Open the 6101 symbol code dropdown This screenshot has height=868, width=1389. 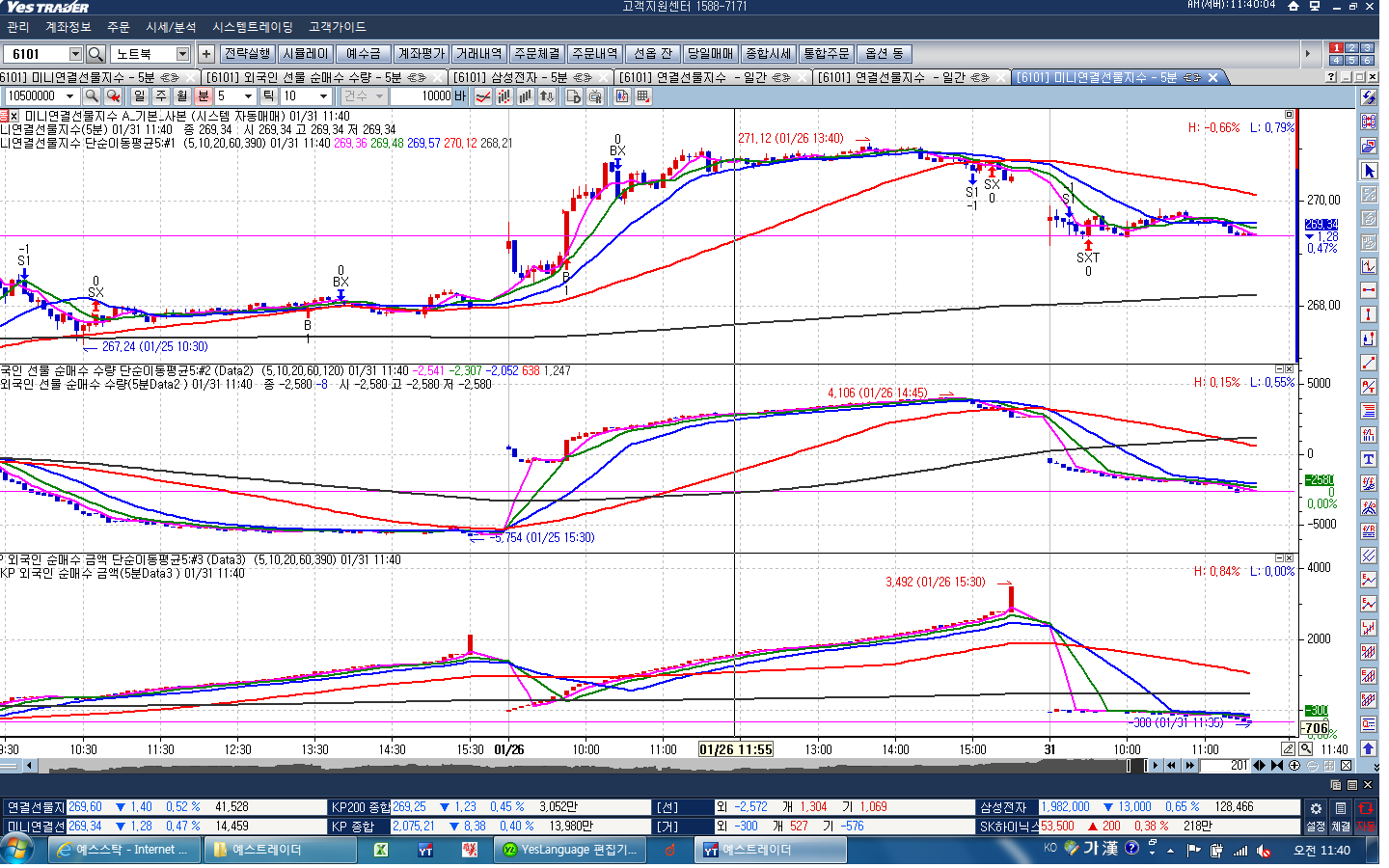(75, 54)
